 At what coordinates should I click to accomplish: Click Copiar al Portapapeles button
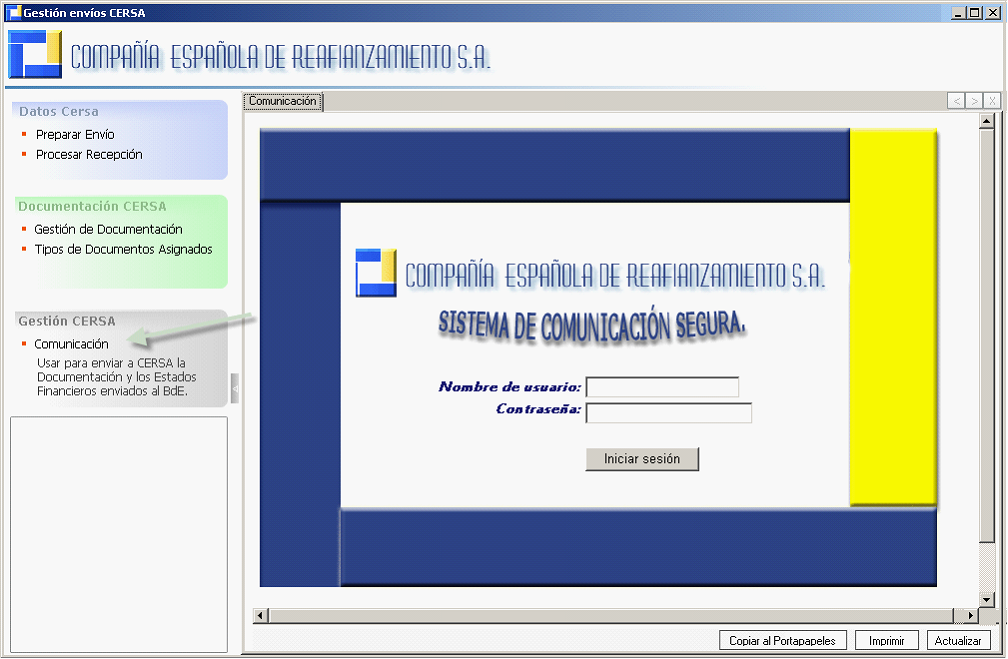[782, 640]
